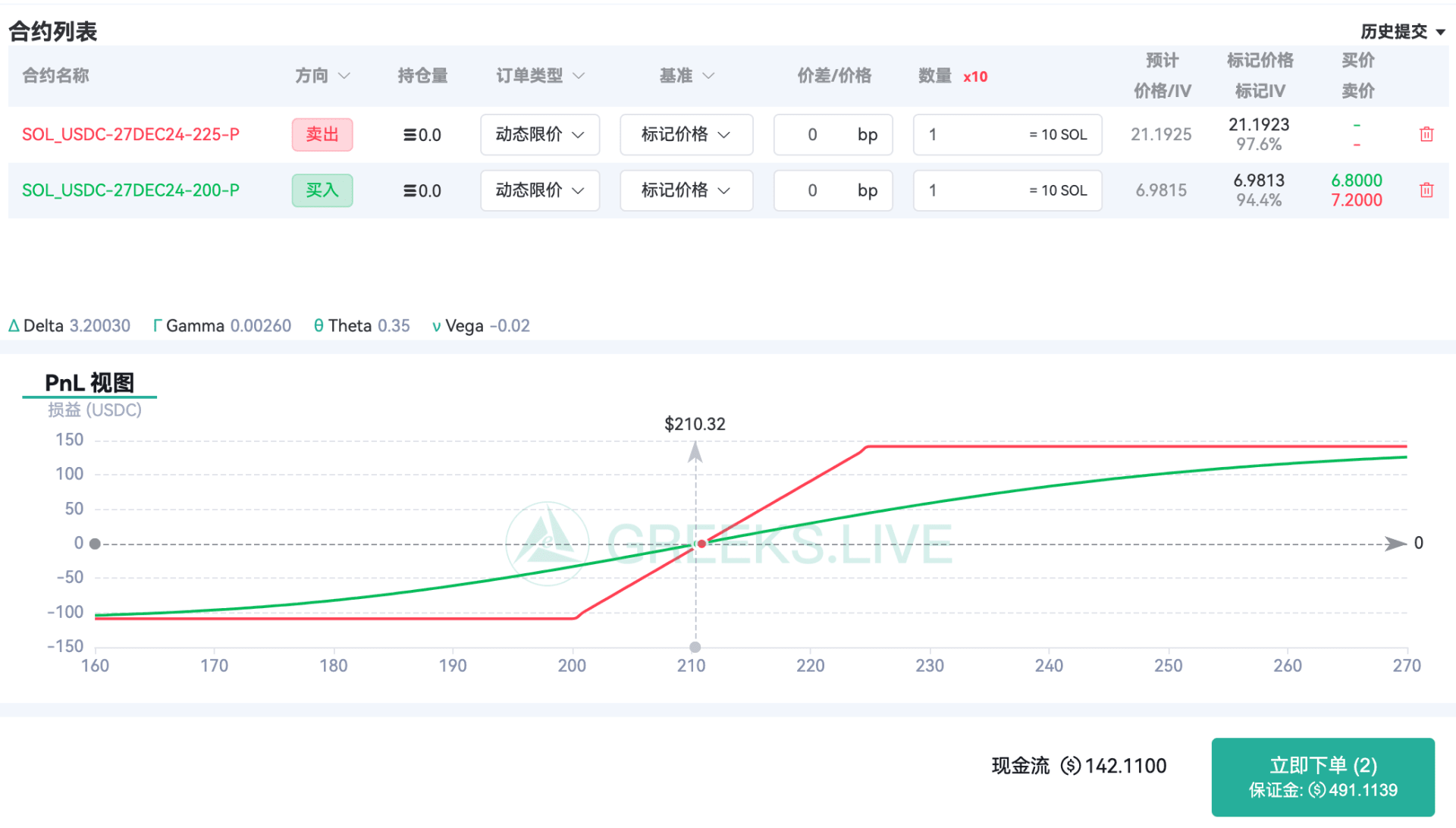Click the Delta 3.20030 value

99,326
